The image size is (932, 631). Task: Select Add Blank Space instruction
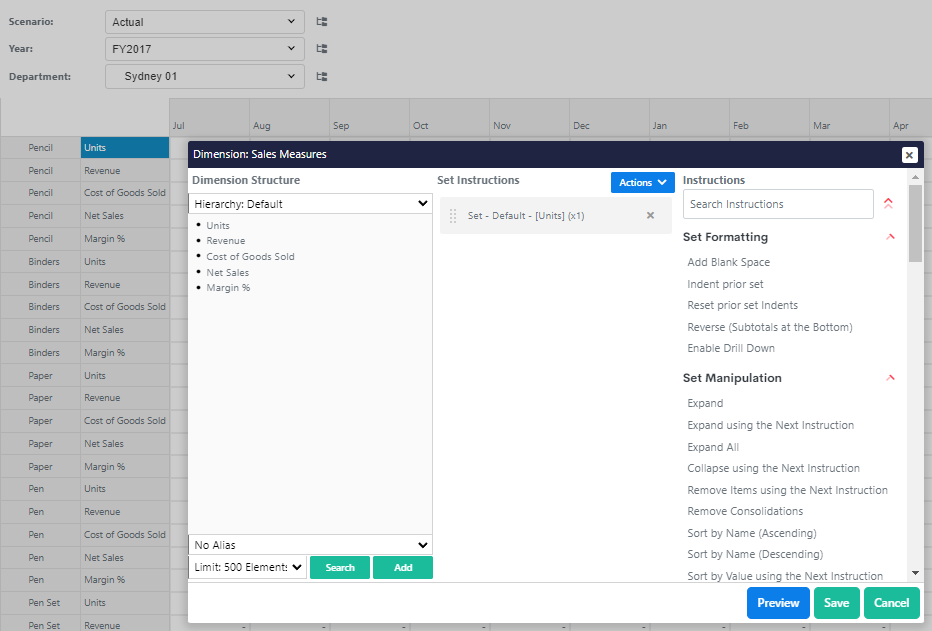(x=728, y=262)
